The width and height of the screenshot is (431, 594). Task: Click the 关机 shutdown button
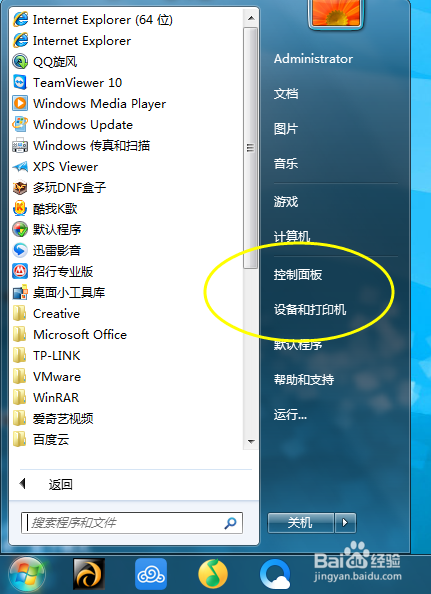coord(301,523)
